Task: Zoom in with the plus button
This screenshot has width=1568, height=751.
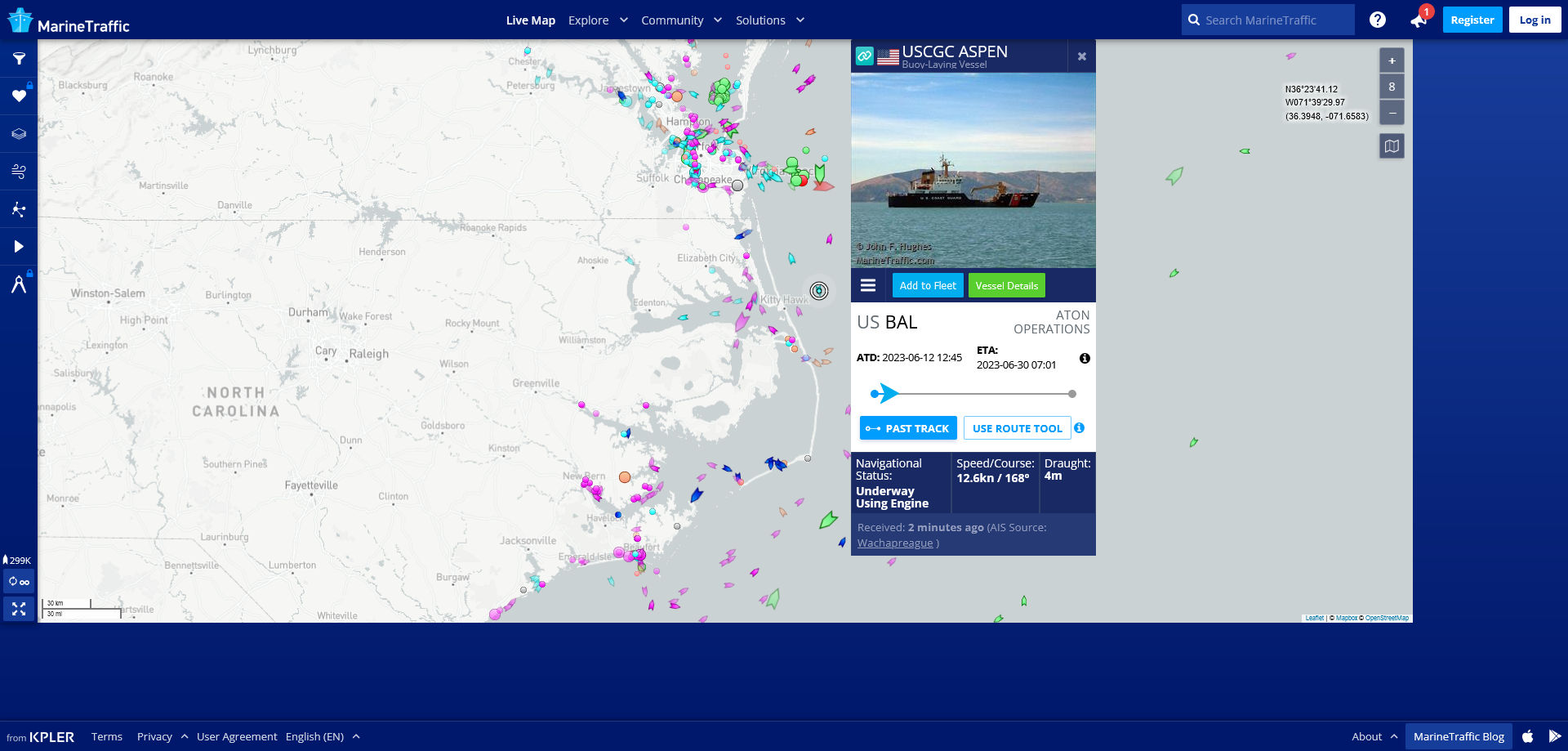Action: point(1392,60)
